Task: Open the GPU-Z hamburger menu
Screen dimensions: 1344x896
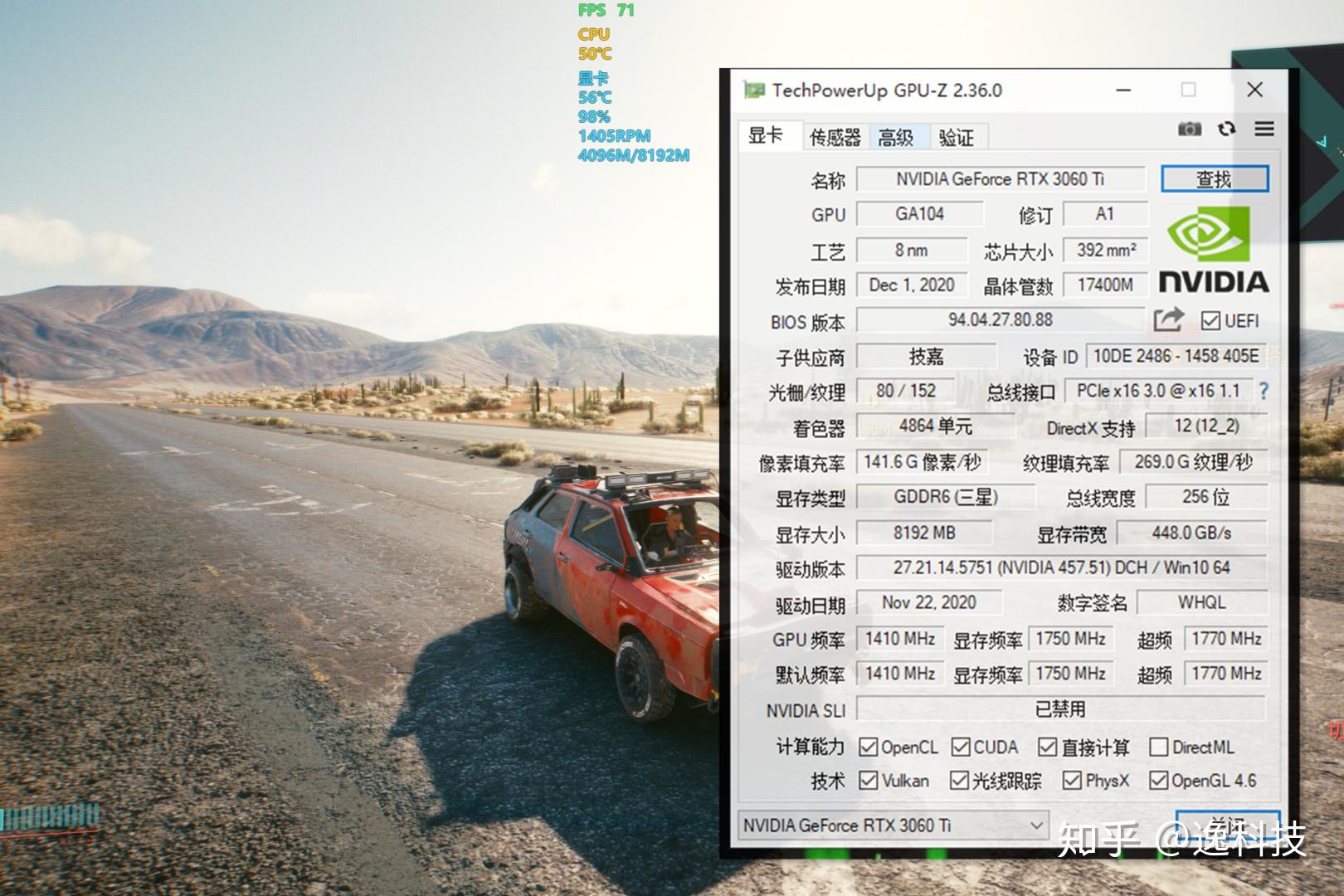Action: [x=1264, y=129]
